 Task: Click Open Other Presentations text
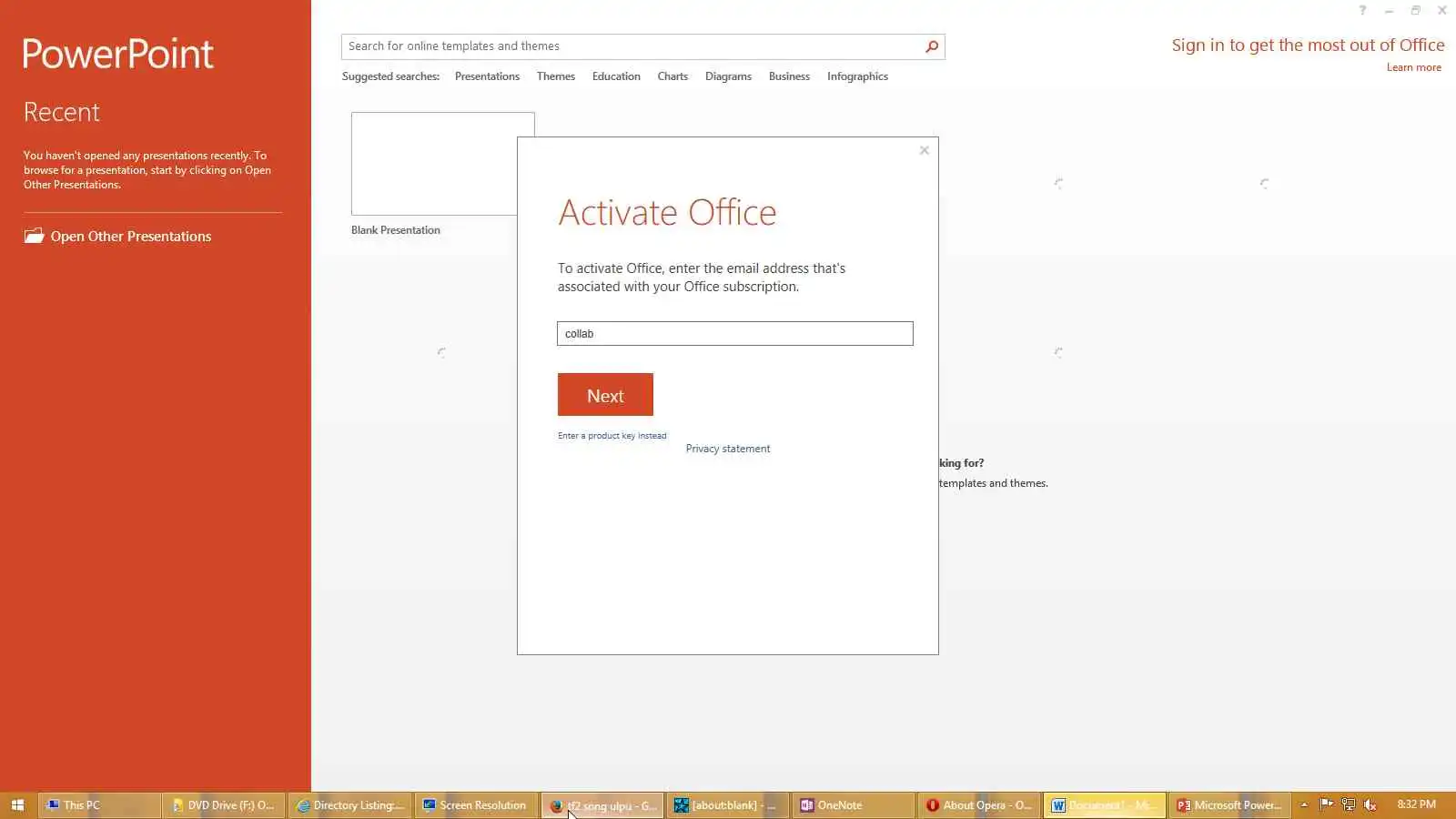click(x=131, y=237)
